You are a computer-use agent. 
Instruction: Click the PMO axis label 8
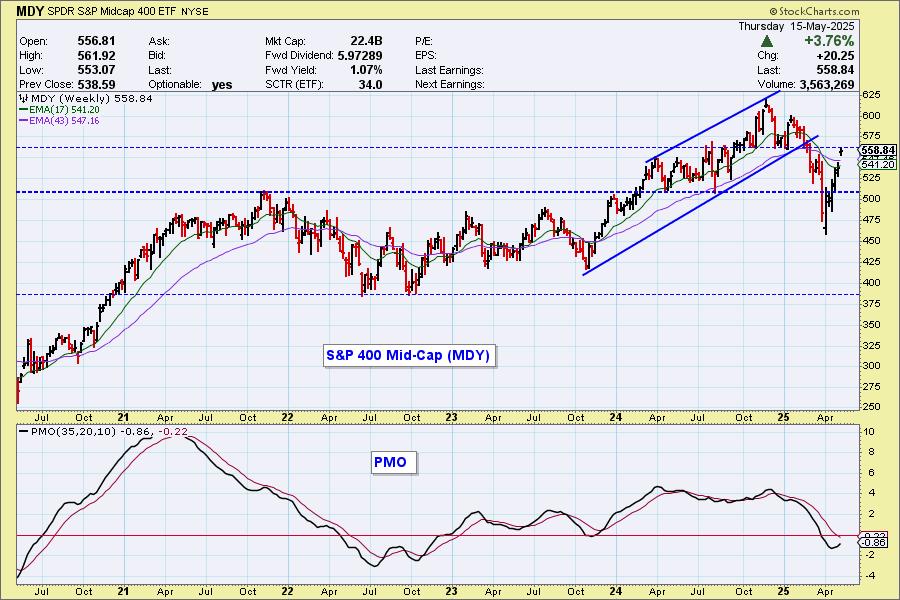coord(871,452)
